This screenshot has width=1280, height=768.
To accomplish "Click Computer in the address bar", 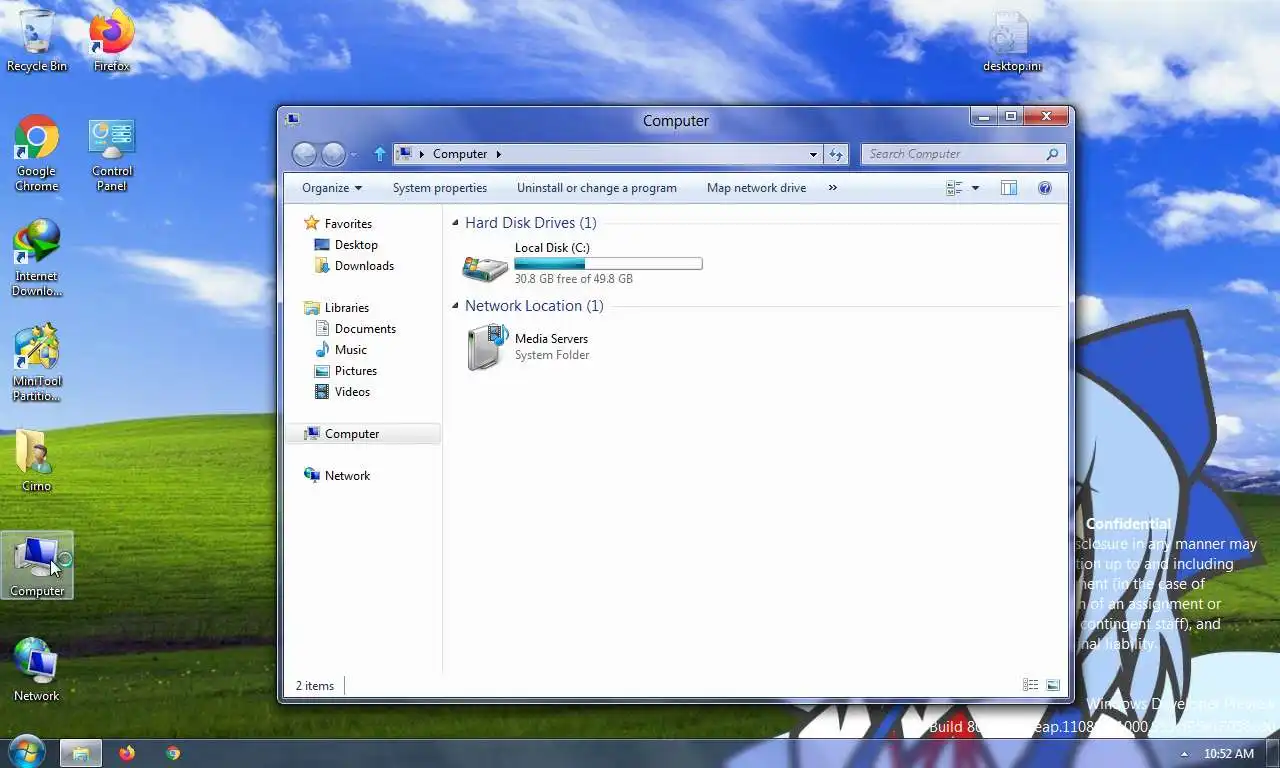I will pyautogui.click(x=460, y=154).
